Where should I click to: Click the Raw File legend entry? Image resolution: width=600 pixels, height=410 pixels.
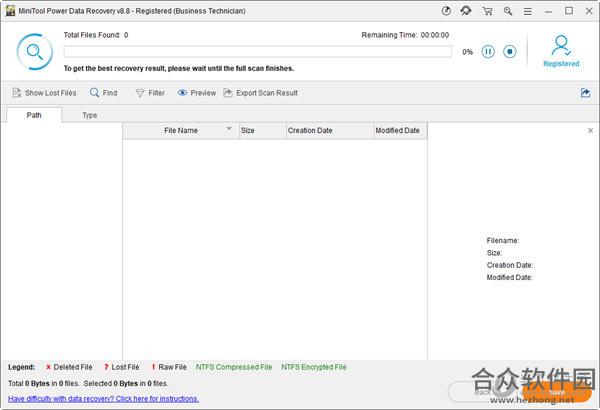point(169,367)
